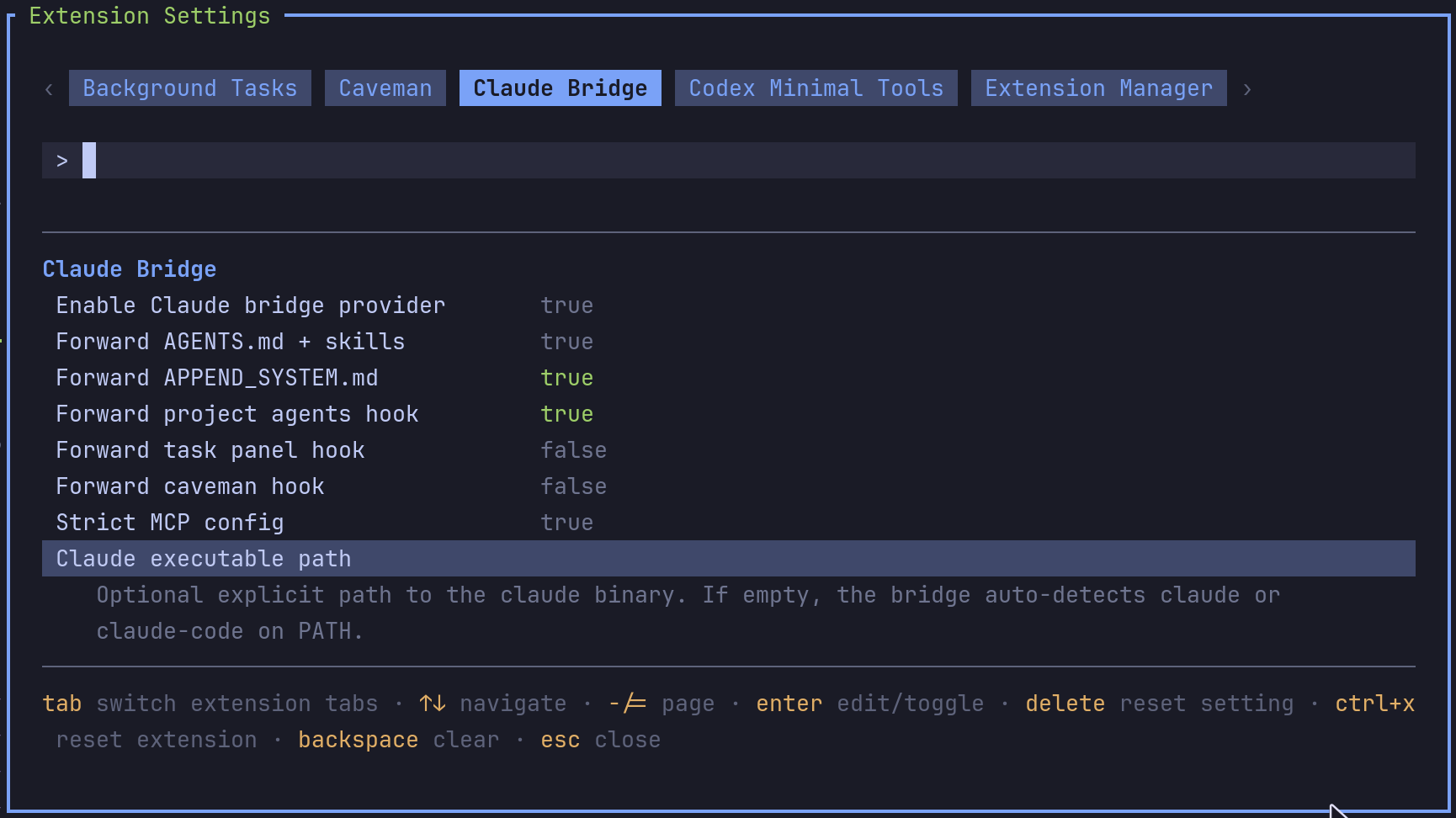The image size is (1456, 818).
Task: Switch to the Caveman tab
Action: [385, 88]
